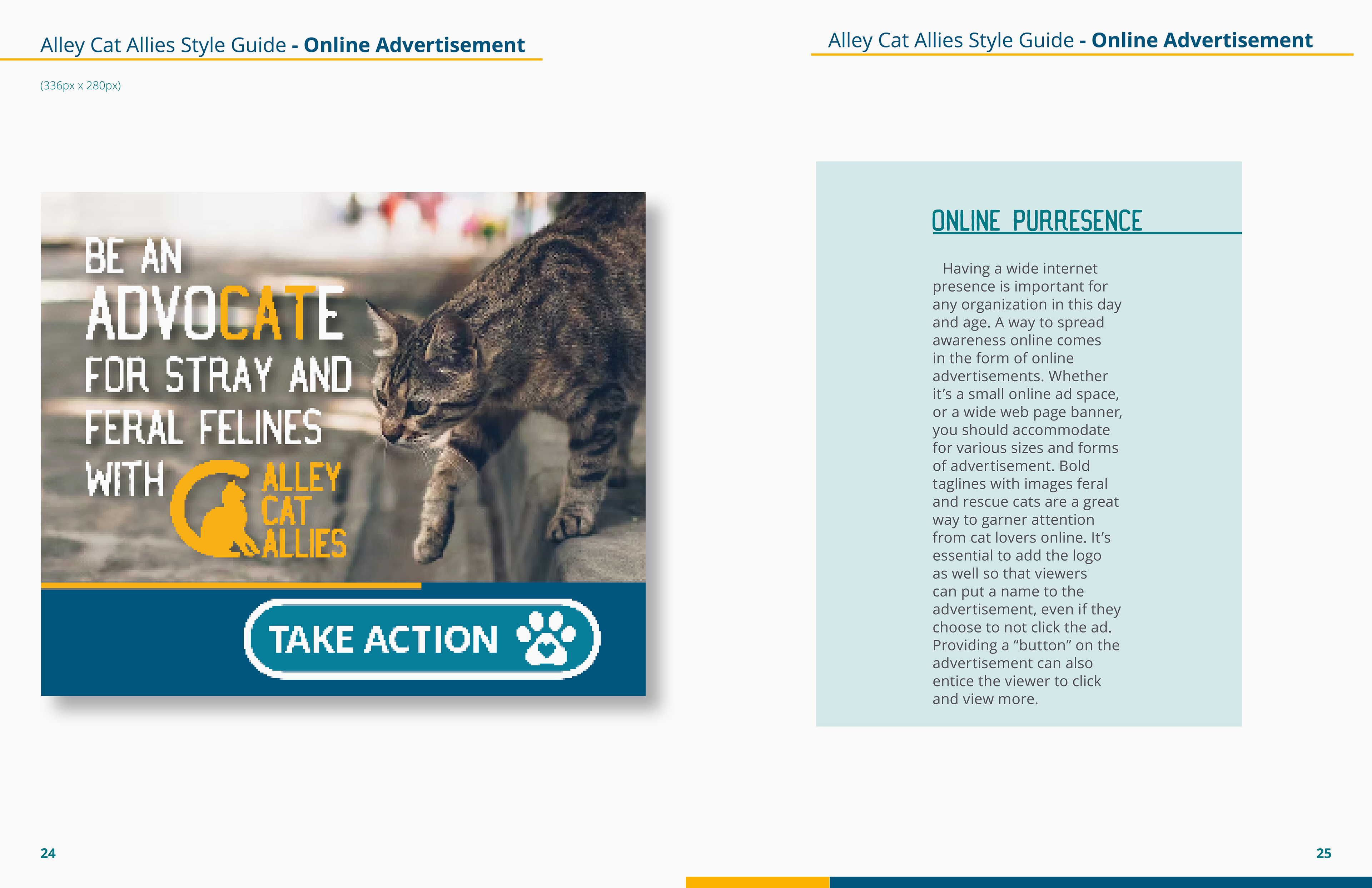Image resolution: width=1372 pixels, height=888 pixels.
Task: Click the ONLINE PURRESENCE heading
Action: 1037,222
